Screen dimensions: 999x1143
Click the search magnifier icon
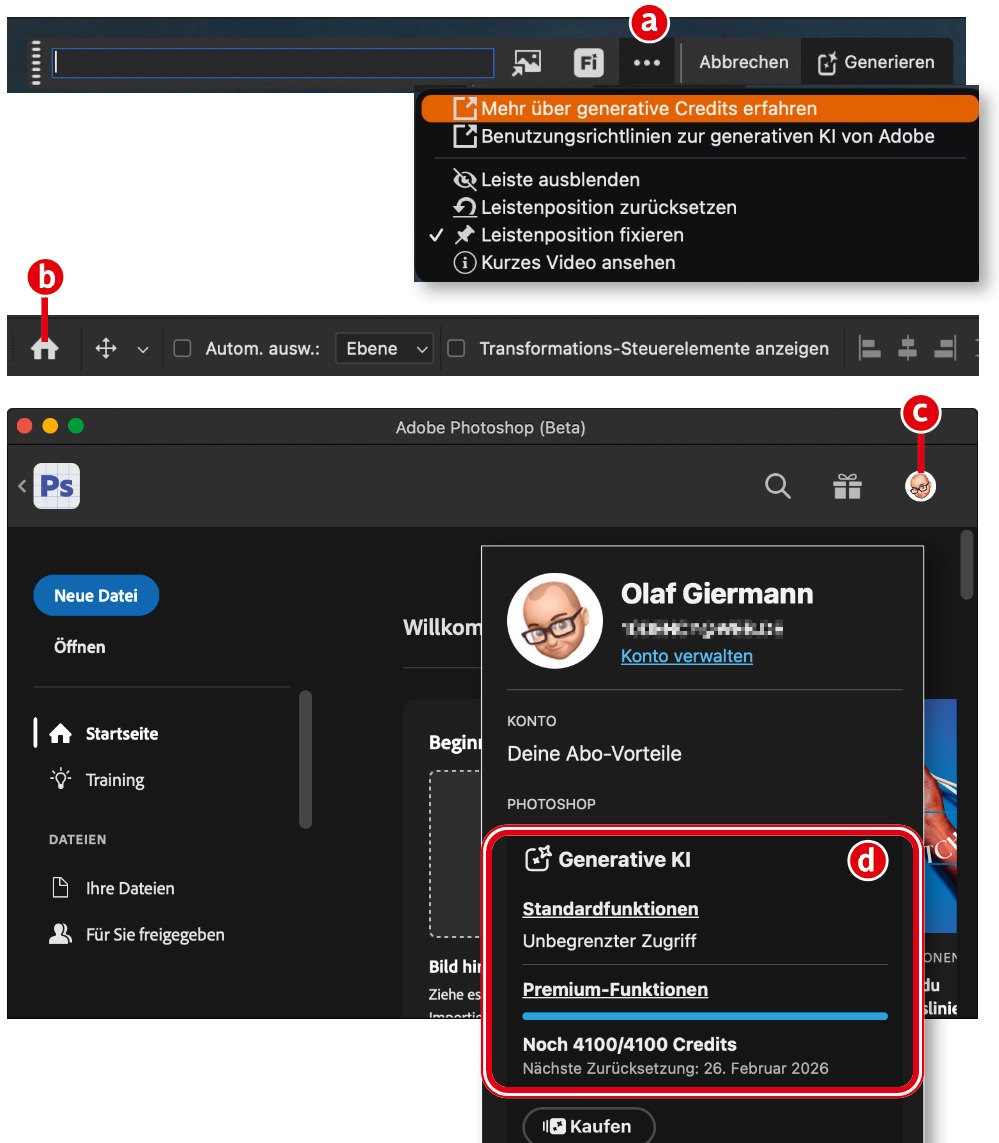[x=777, y=485]
